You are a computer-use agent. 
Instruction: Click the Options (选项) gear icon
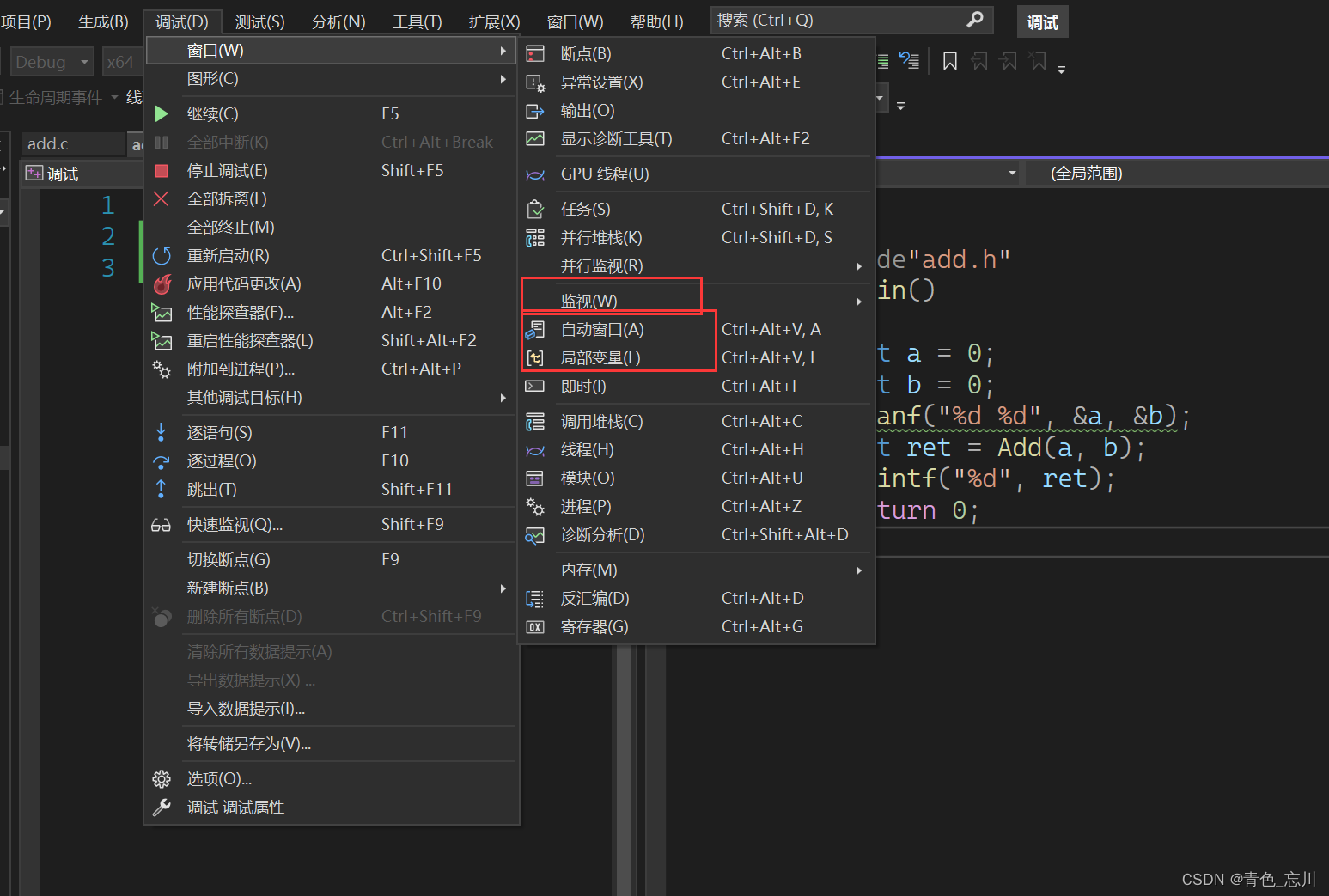coord(161,779)
